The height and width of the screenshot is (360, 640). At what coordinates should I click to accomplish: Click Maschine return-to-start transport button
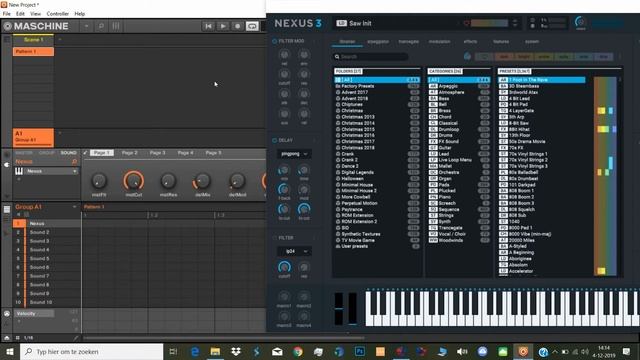coord(208,26)
